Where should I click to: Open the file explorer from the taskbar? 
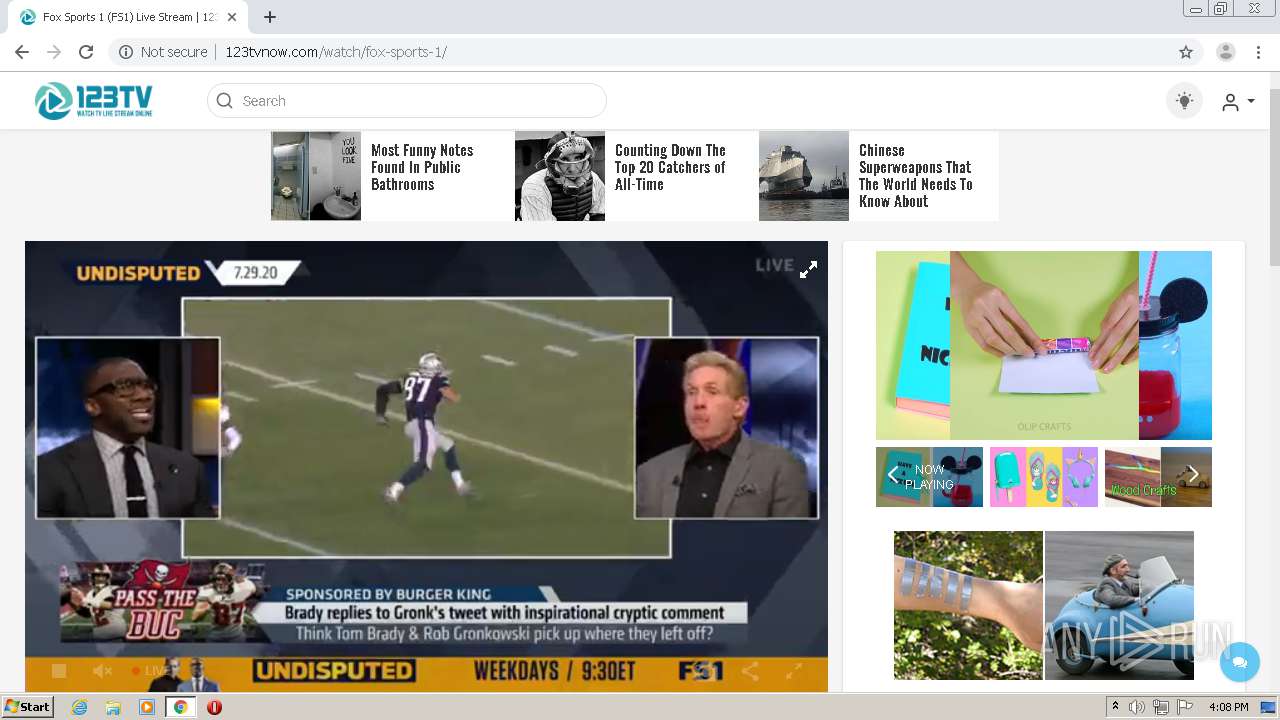tap(113, 707)
